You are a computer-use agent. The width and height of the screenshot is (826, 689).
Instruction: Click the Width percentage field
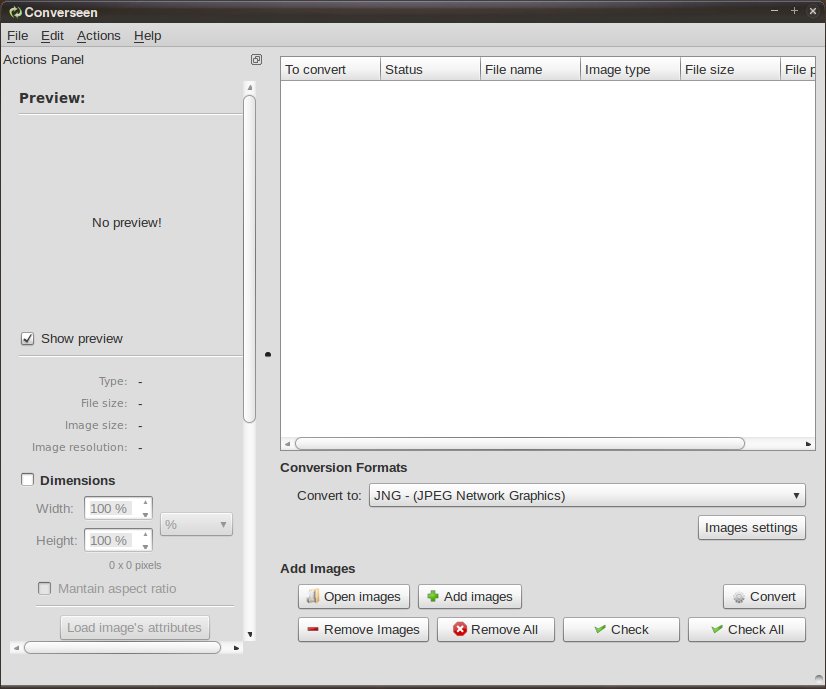(112, 508)
